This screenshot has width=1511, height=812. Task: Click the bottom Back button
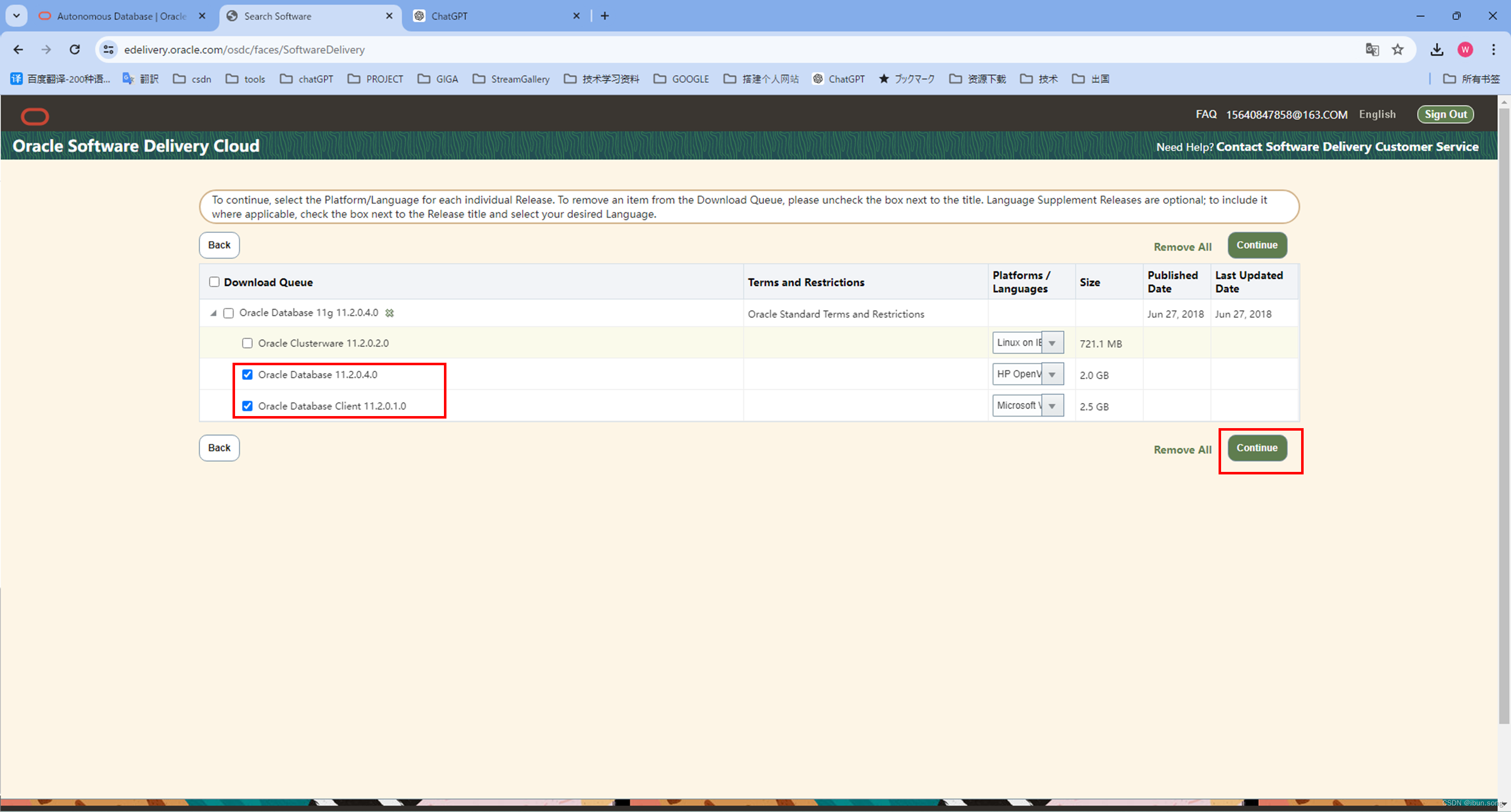[x=219, y=448]
